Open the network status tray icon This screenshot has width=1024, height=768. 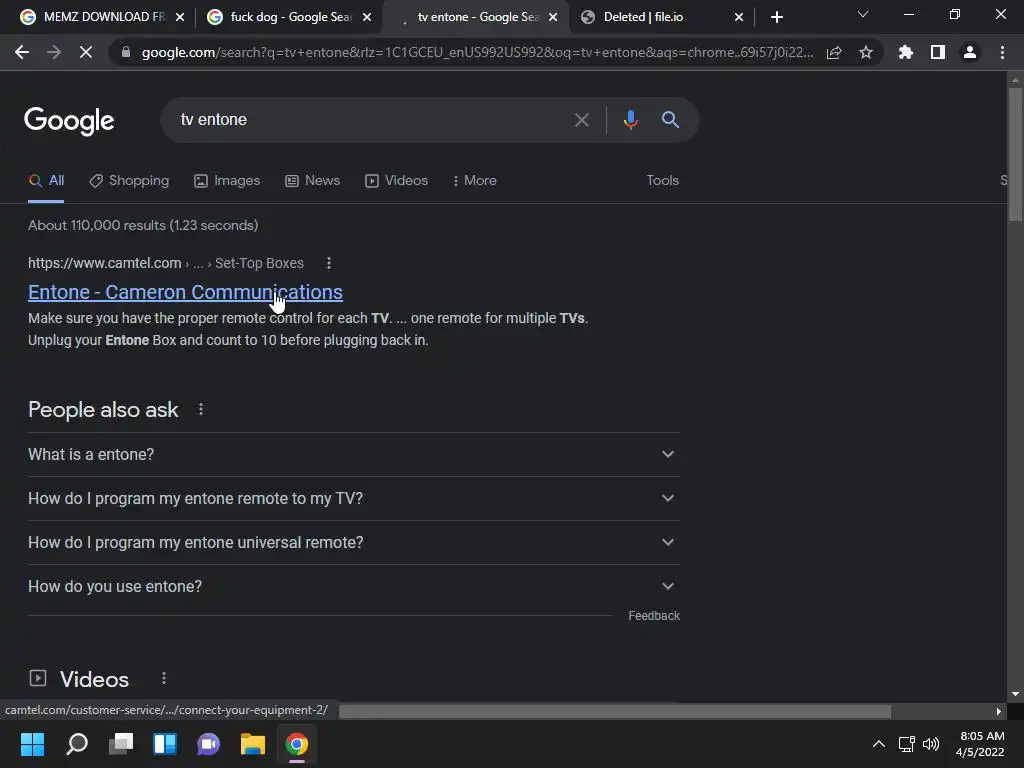(x=906, y=744)
